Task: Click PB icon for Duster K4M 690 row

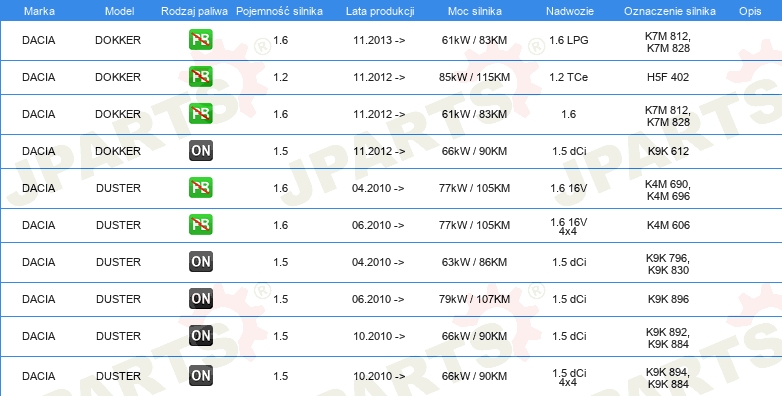Action: [x=200, y=188]
